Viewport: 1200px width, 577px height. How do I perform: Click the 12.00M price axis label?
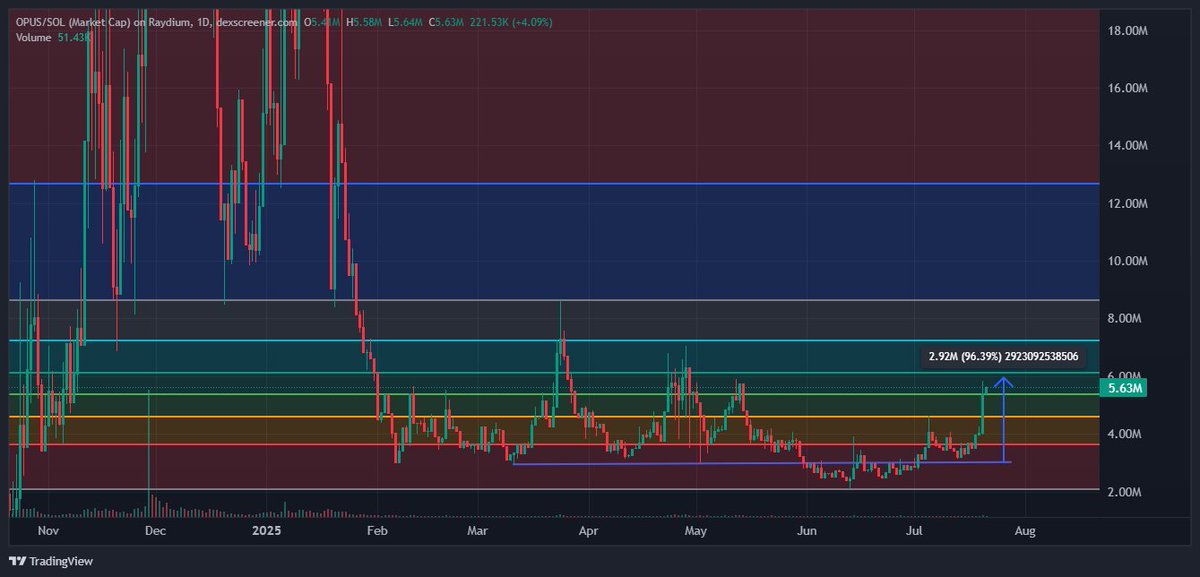pos(1128,204)
